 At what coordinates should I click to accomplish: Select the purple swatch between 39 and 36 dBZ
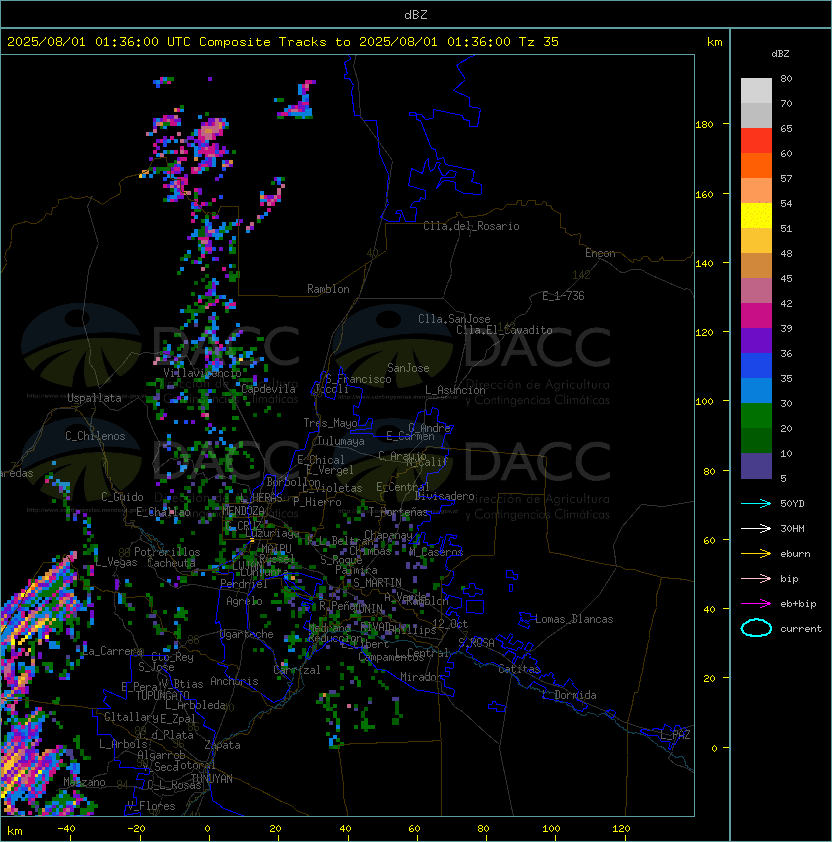click(x=756, y=340)
